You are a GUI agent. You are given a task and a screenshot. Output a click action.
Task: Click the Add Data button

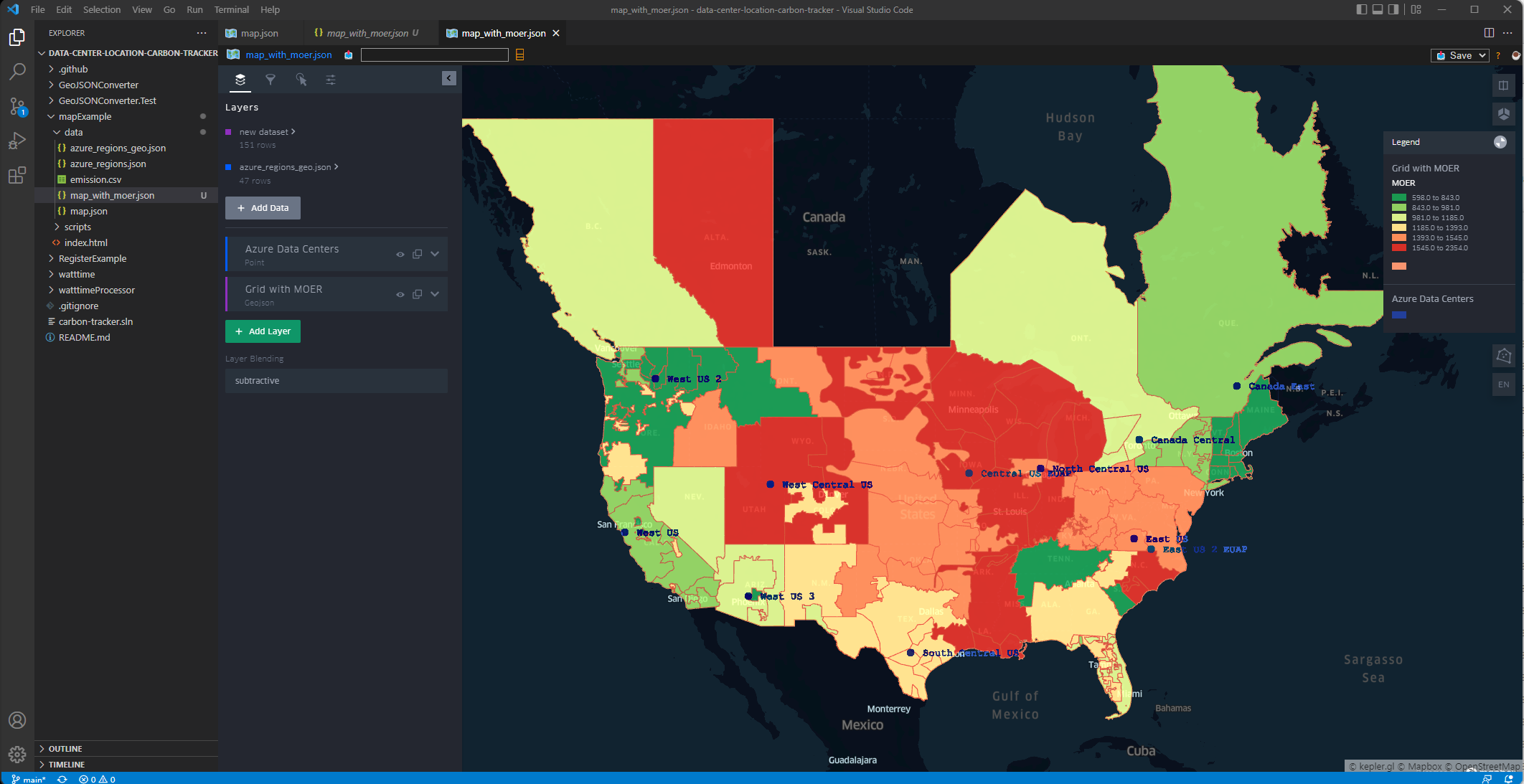point(263,208)
